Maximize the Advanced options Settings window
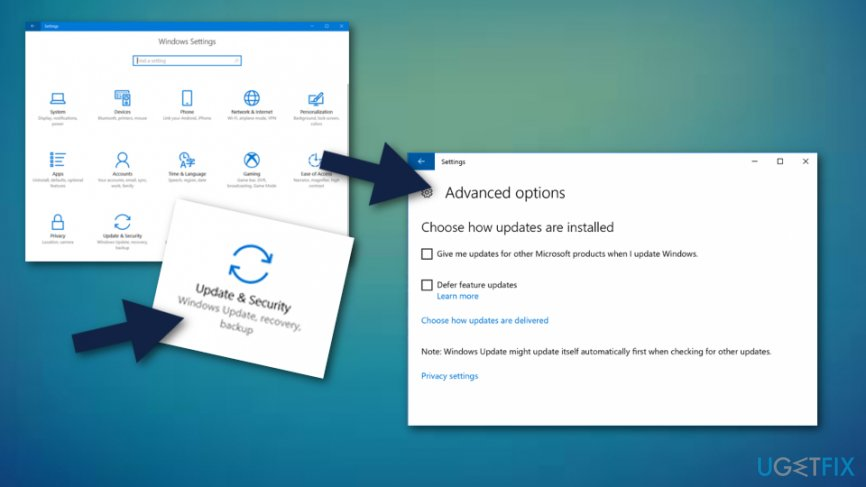This screenshot has height=487, width=866. coord(780,161)
